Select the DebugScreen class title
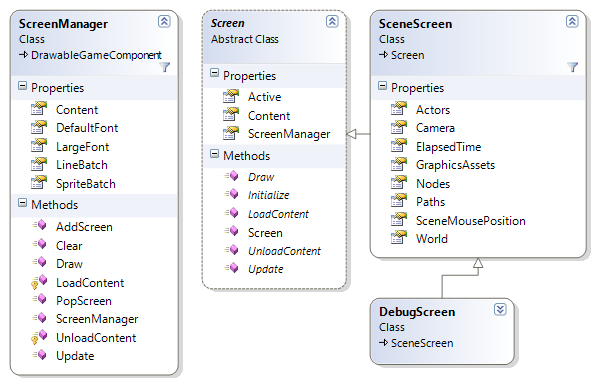The width and height of the screenshot is (595, 383). click(x=417, y=312)
